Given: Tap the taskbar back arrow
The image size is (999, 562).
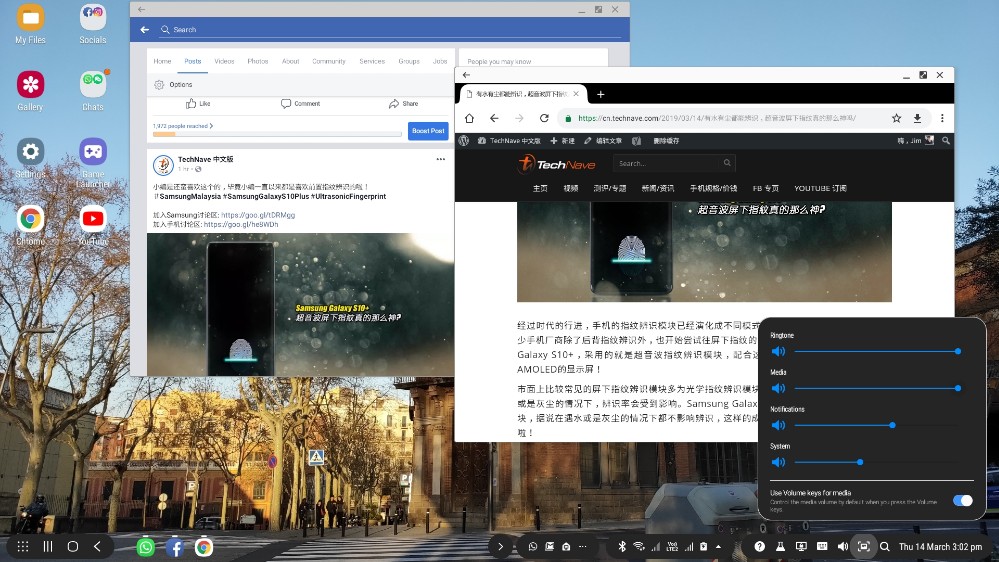Looking at the screenshot, I should (97, 547).
